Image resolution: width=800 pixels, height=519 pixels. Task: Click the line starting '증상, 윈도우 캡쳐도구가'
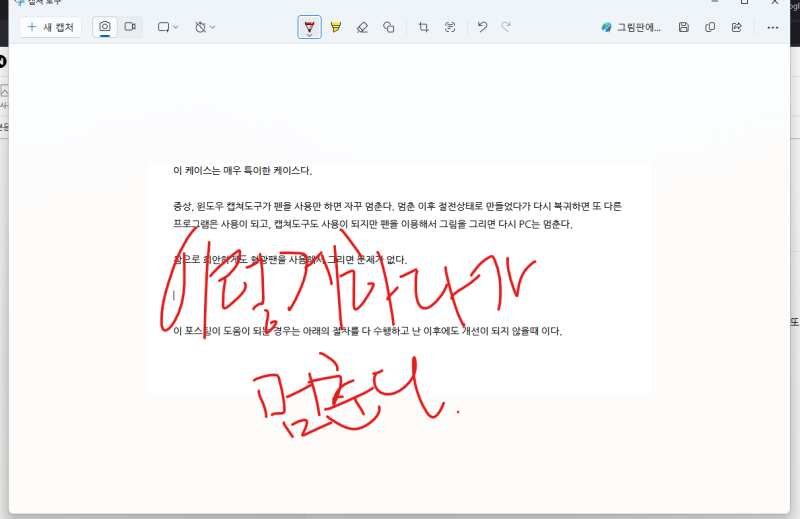coord(397,206)
